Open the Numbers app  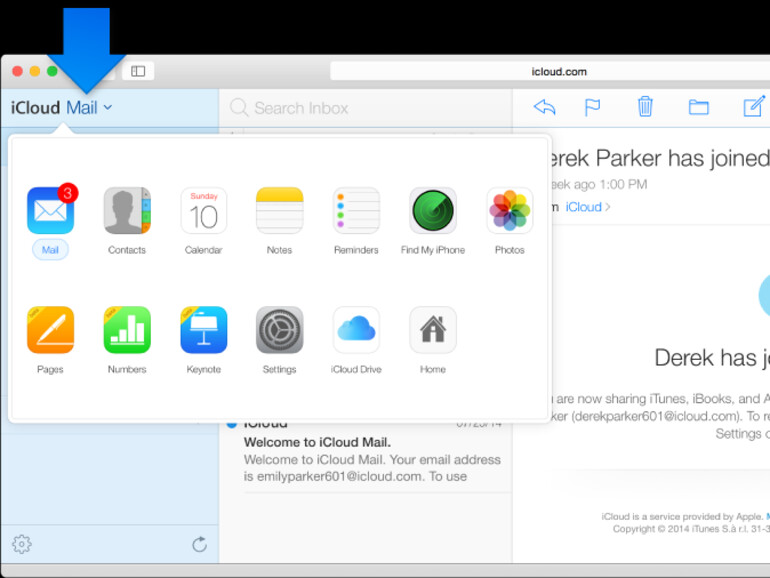[127, 330]
